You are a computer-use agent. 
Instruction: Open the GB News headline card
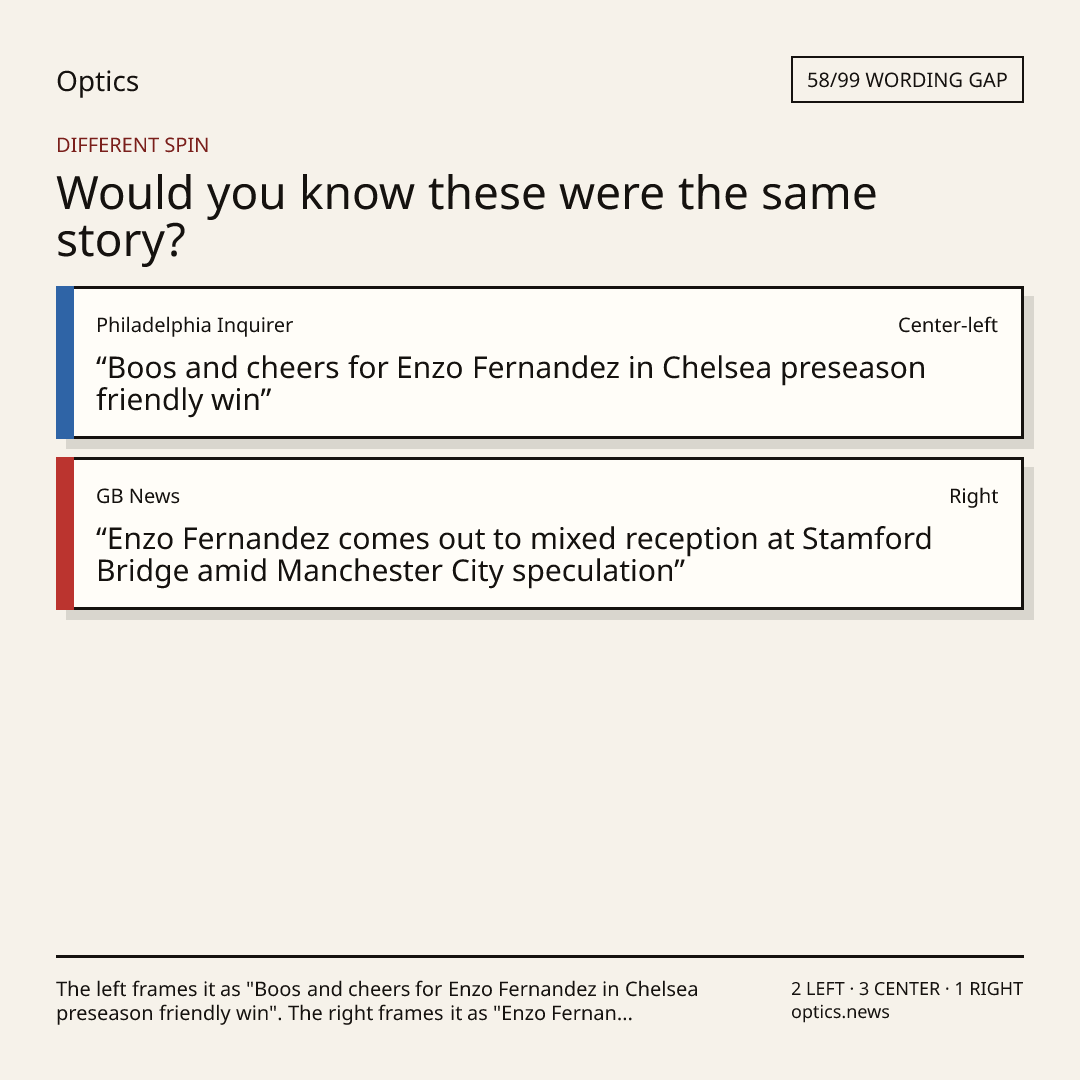(540, 534)
